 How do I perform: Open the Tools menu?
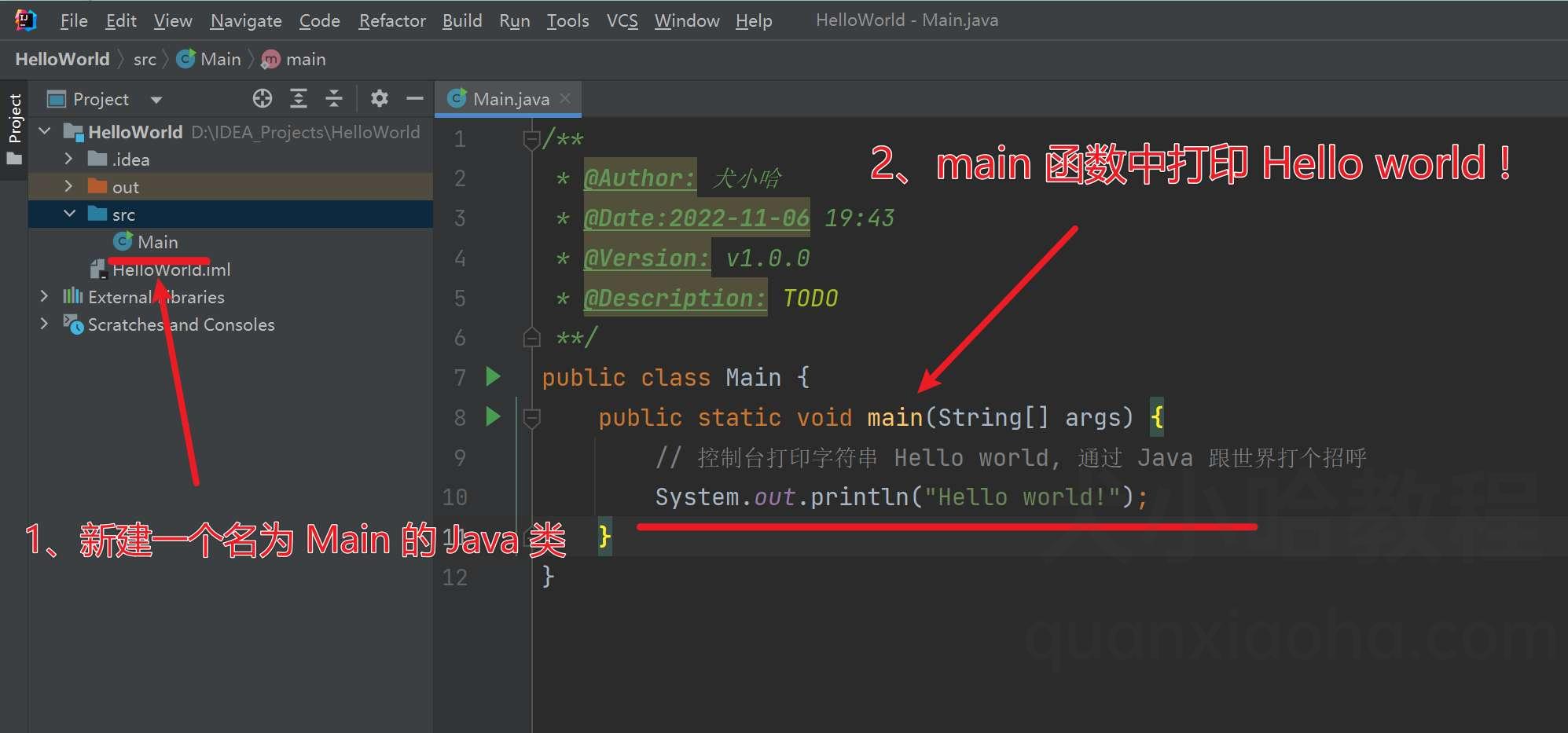point(568,20)
